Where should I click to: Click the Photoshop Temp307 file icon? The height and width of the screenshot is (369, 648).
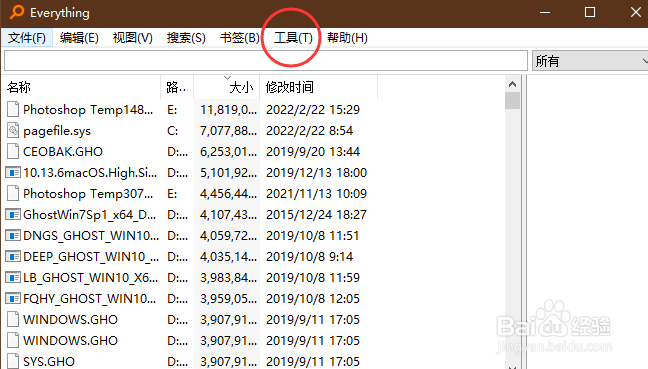point(13,193)
